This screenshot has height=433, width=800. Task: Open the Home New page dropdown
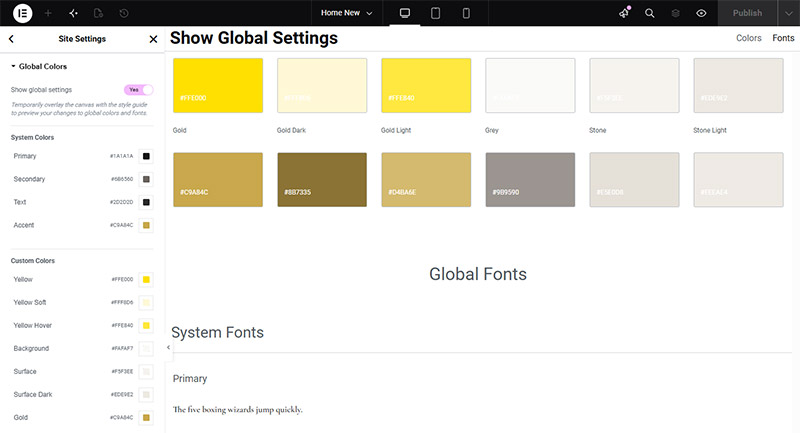pyautogui.click(x=346, y=13)
